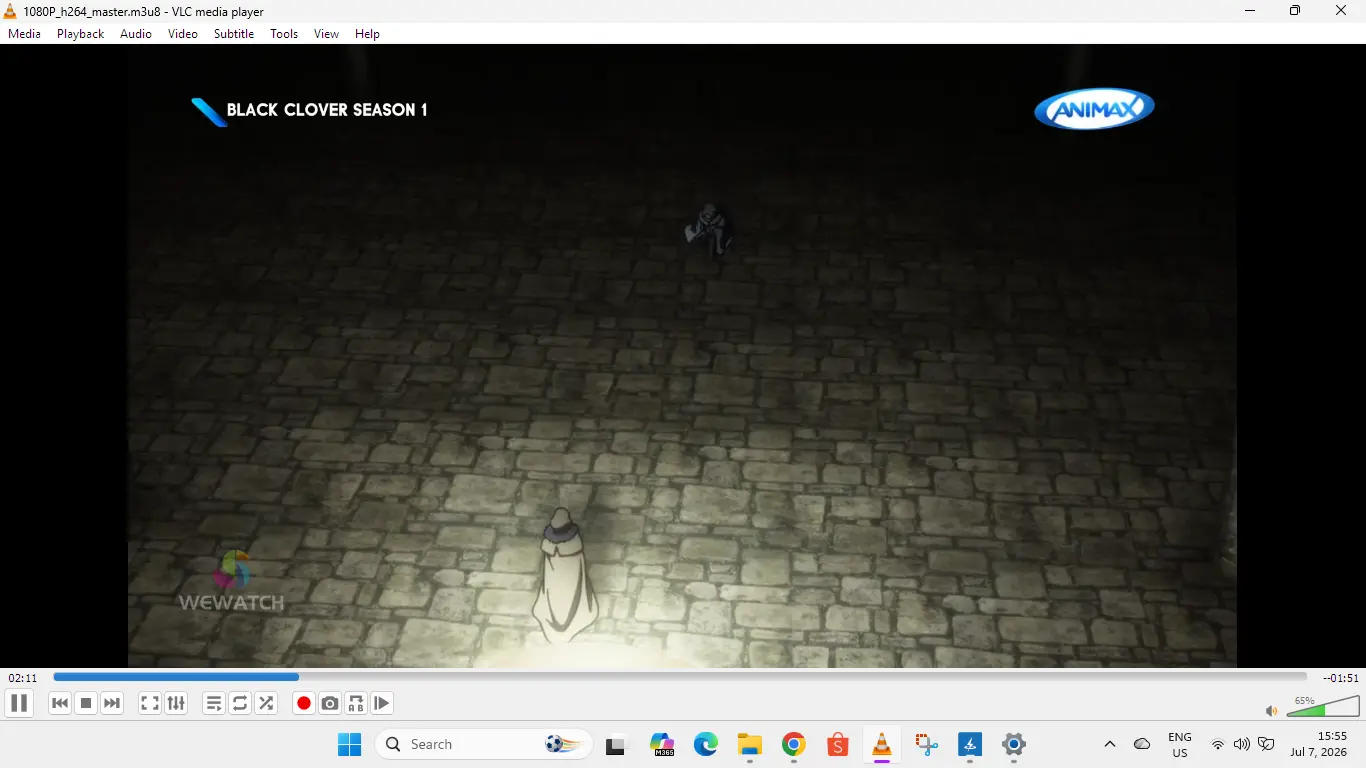The width and height of the screenshot is (1366, 768).
Task: Click the seek bar timeline
Action: coord(680,677)
